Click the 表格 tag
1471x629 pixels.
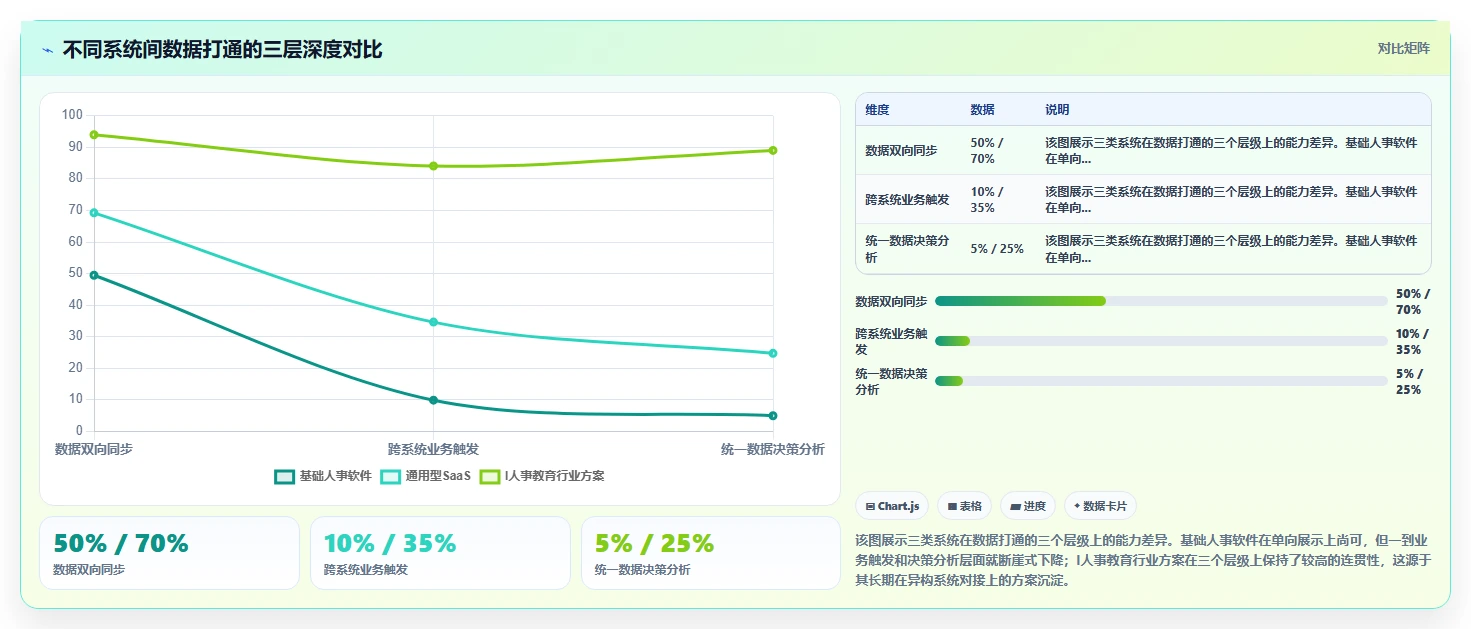tap(964, 506)
